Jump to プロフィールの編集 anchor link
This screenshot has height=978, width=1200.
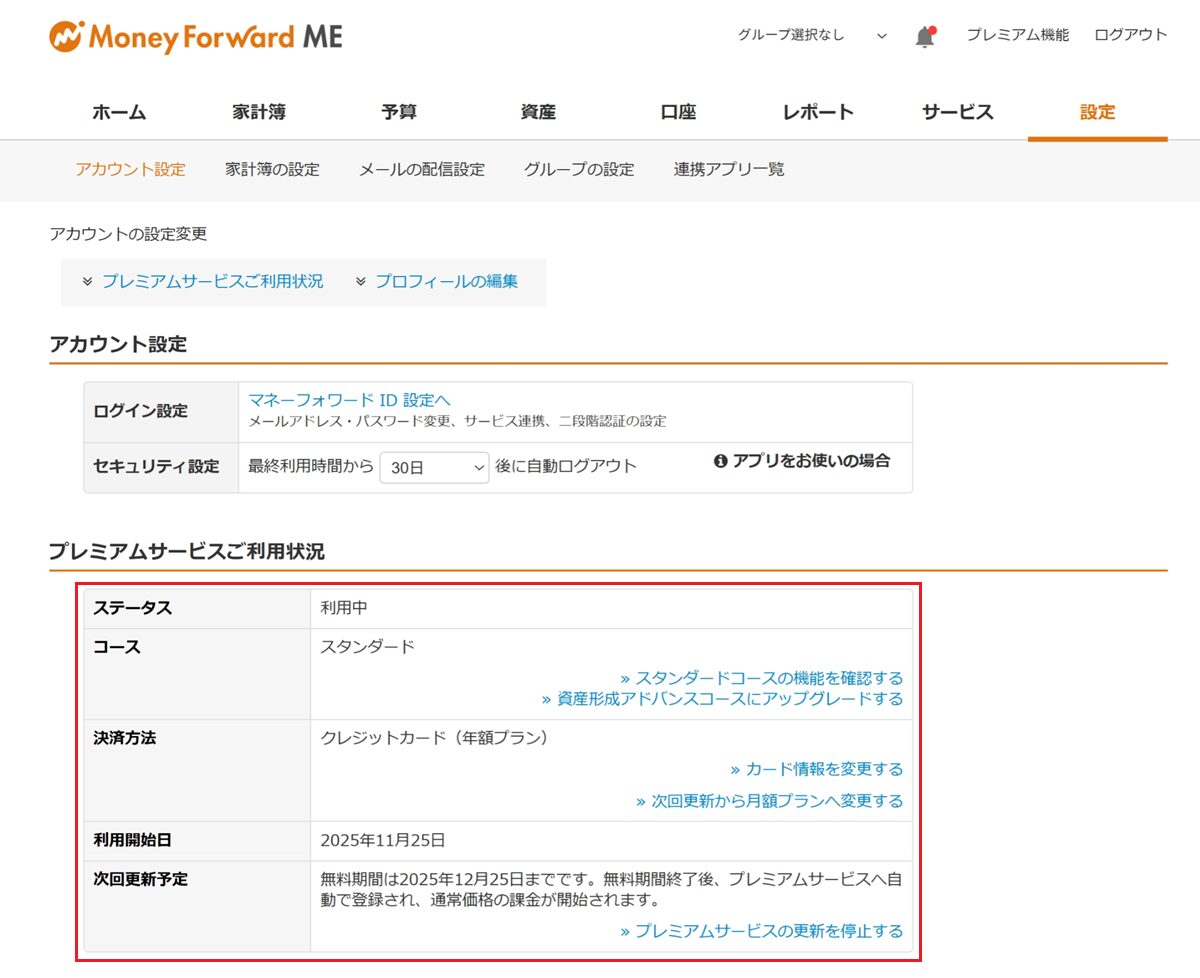(446, 281)
